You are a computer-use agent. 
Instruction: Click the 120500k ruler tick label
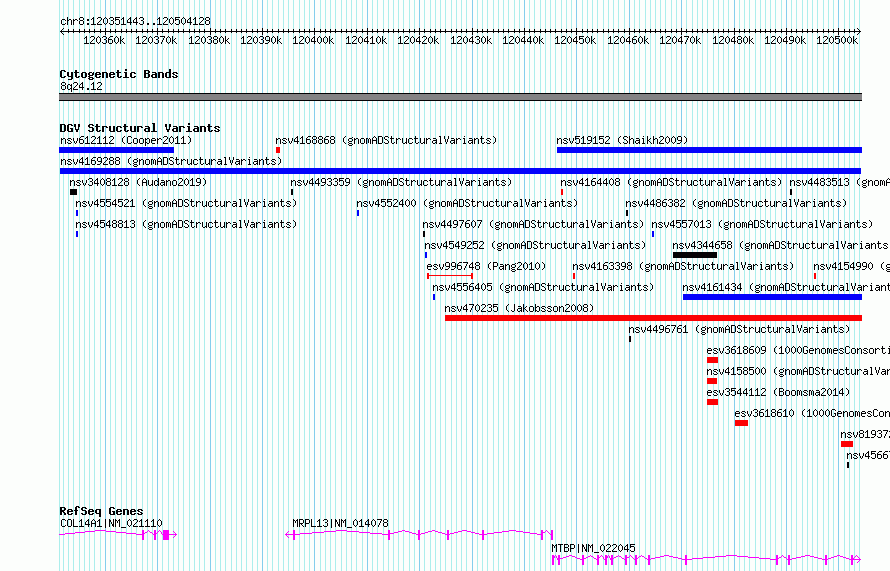point(837,41)
